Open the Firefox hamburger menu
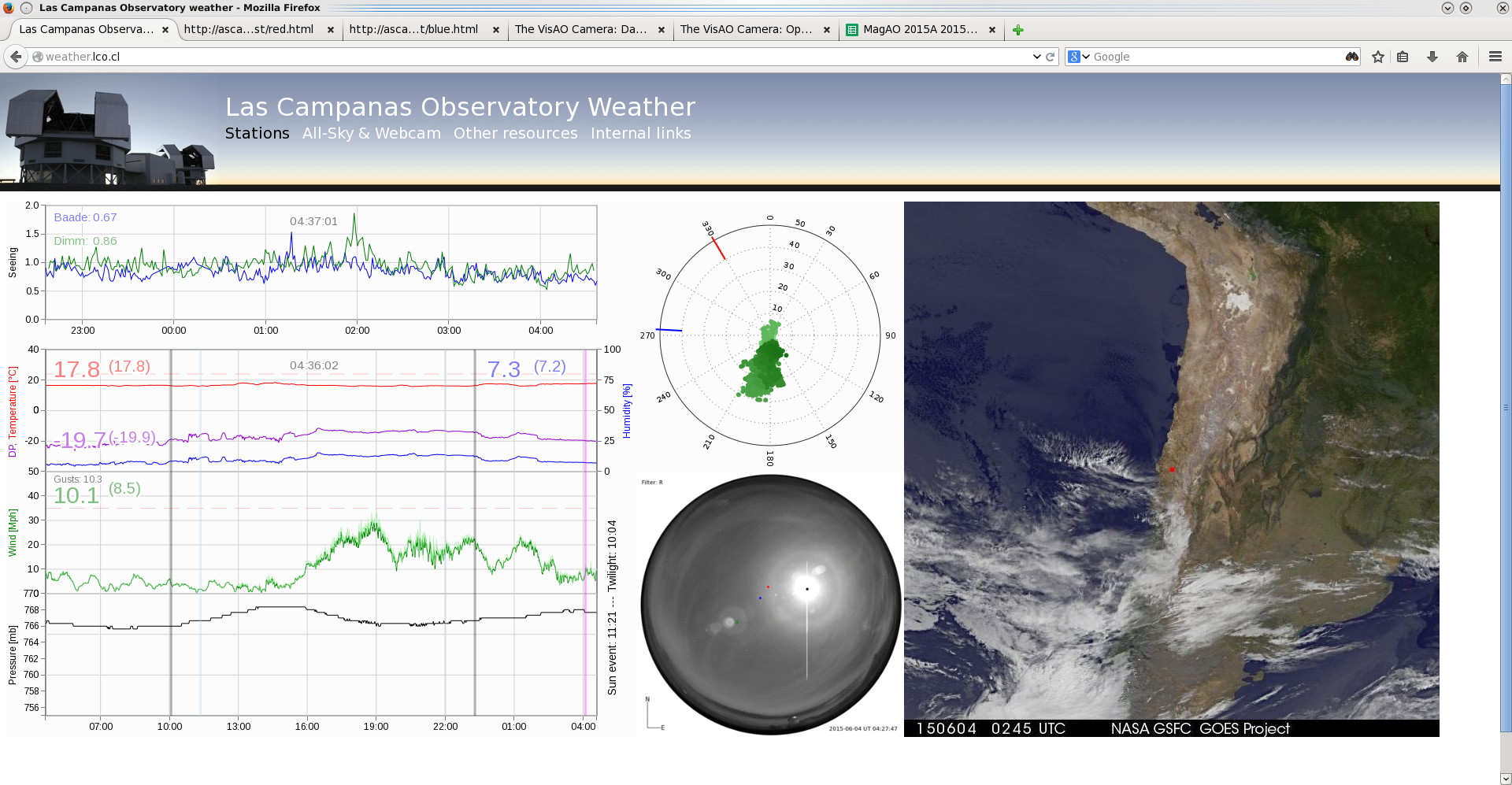This screenshot has width=1512, height=785. pos(1495,57)
